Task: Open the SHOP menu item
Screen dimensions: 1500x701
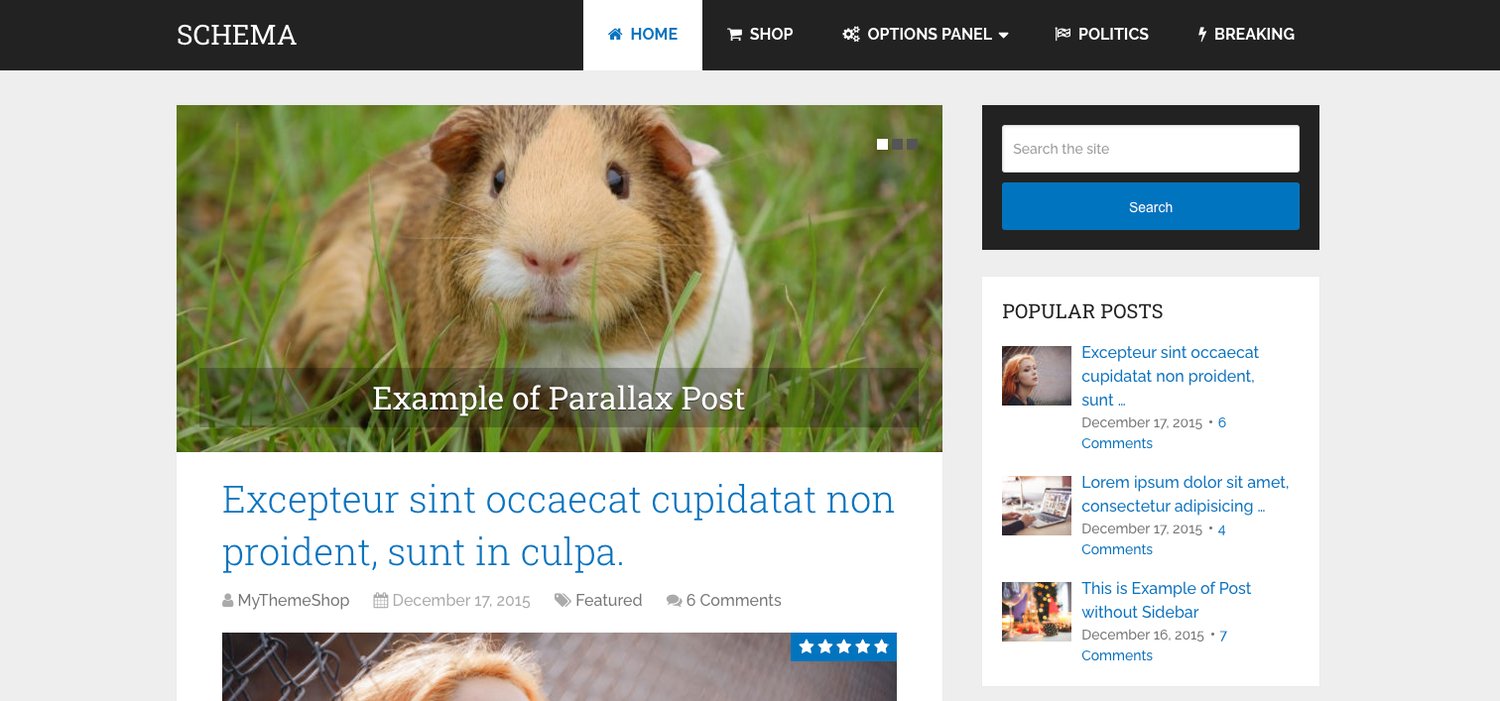Action: [x=760, y=34]
